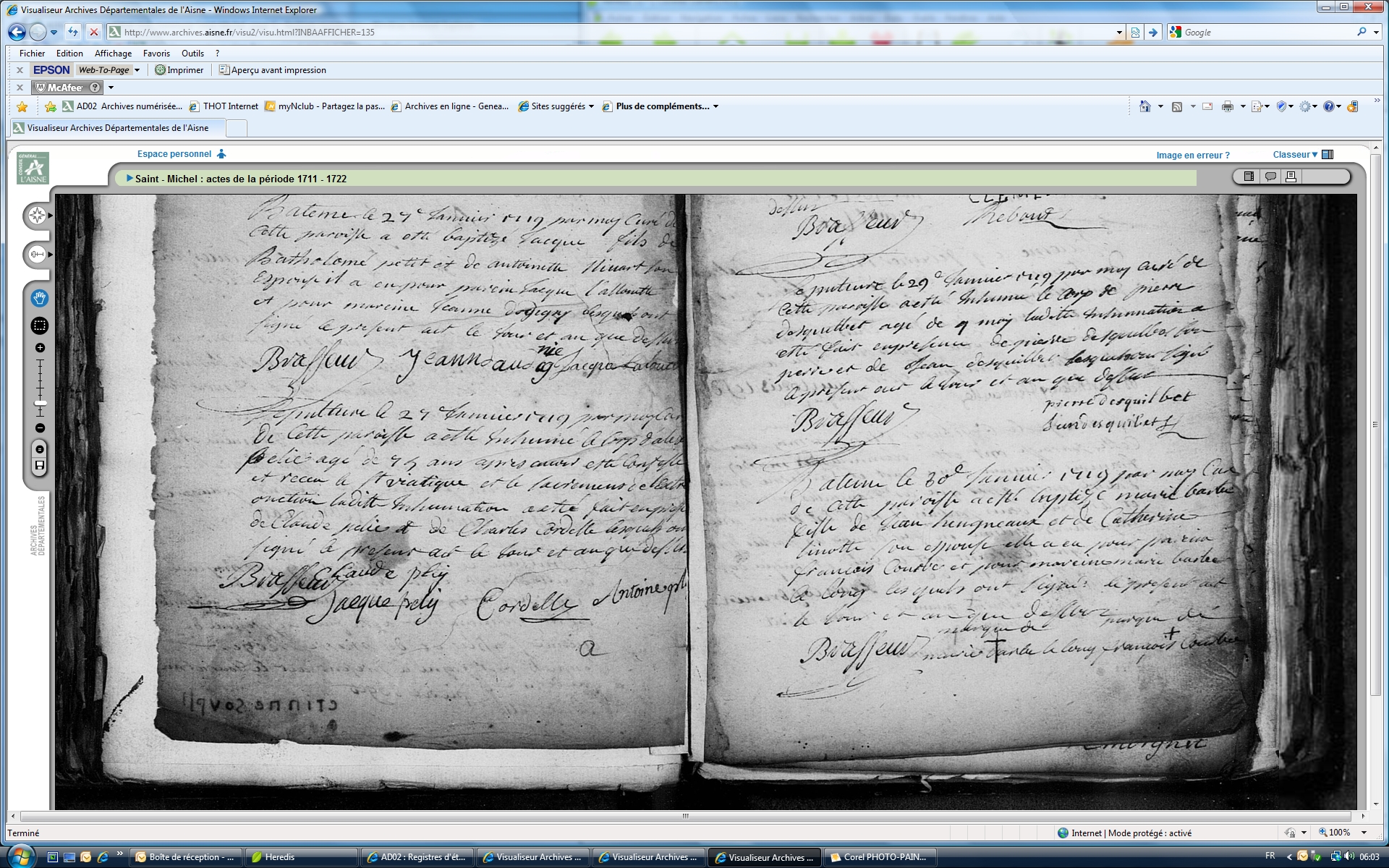Viewport: 1389px width, 868px height.
Task: Activate the rectangular selection zoom tool
Action: [x=39, y=325]
